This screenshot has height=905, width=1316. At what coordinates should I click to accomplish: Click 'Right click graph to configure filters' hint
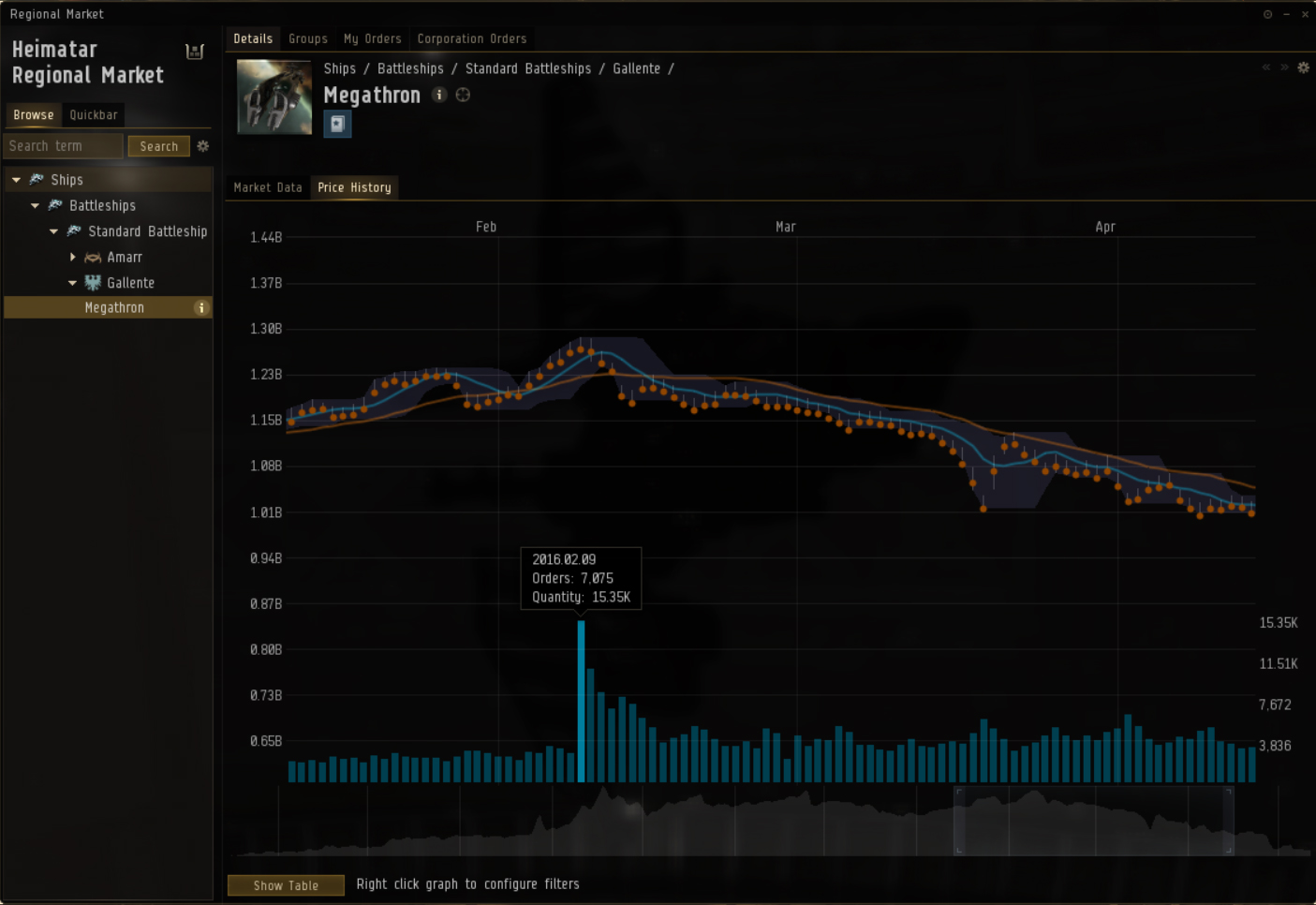tap(467, 883)
